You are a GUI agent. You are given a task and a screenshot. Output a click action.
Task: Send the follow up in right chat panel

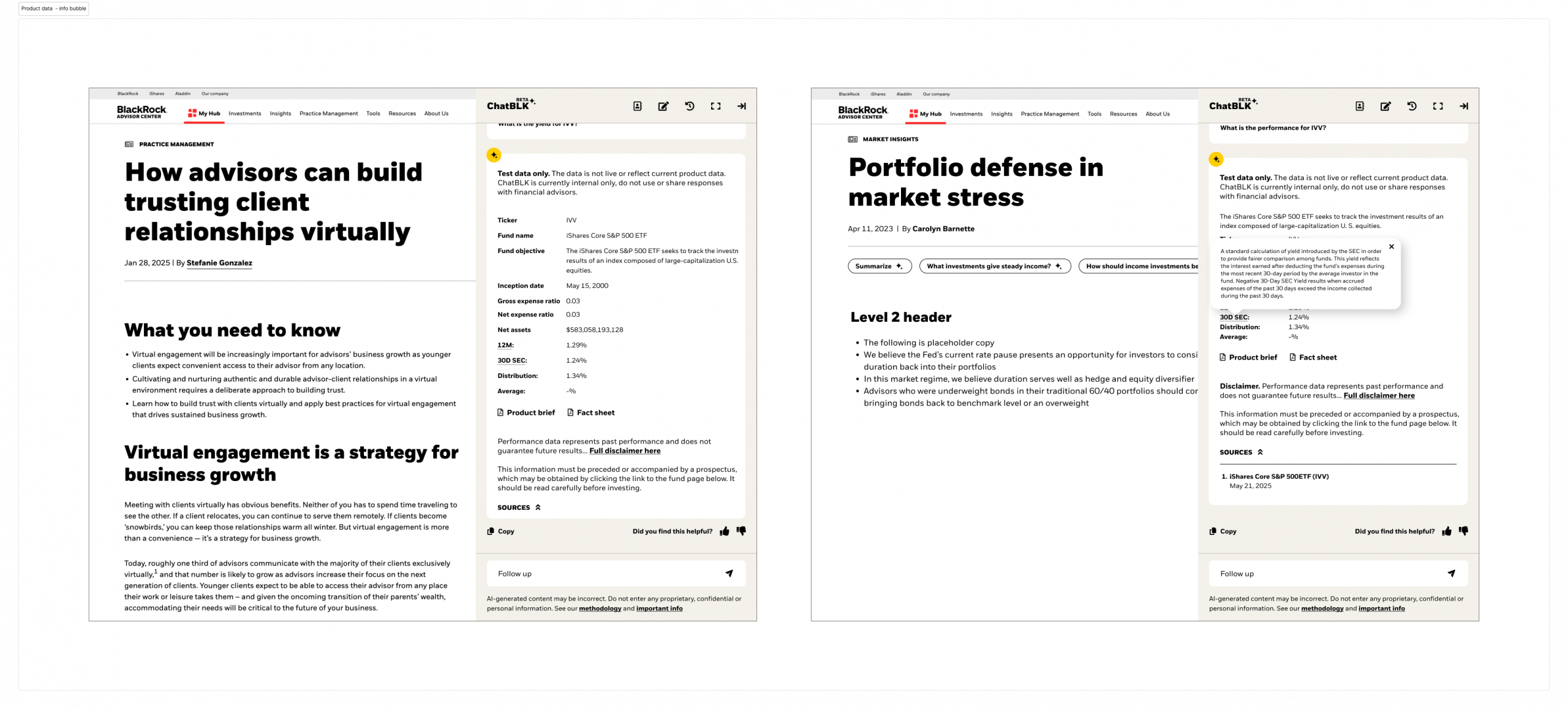[x=1451, y=574]
